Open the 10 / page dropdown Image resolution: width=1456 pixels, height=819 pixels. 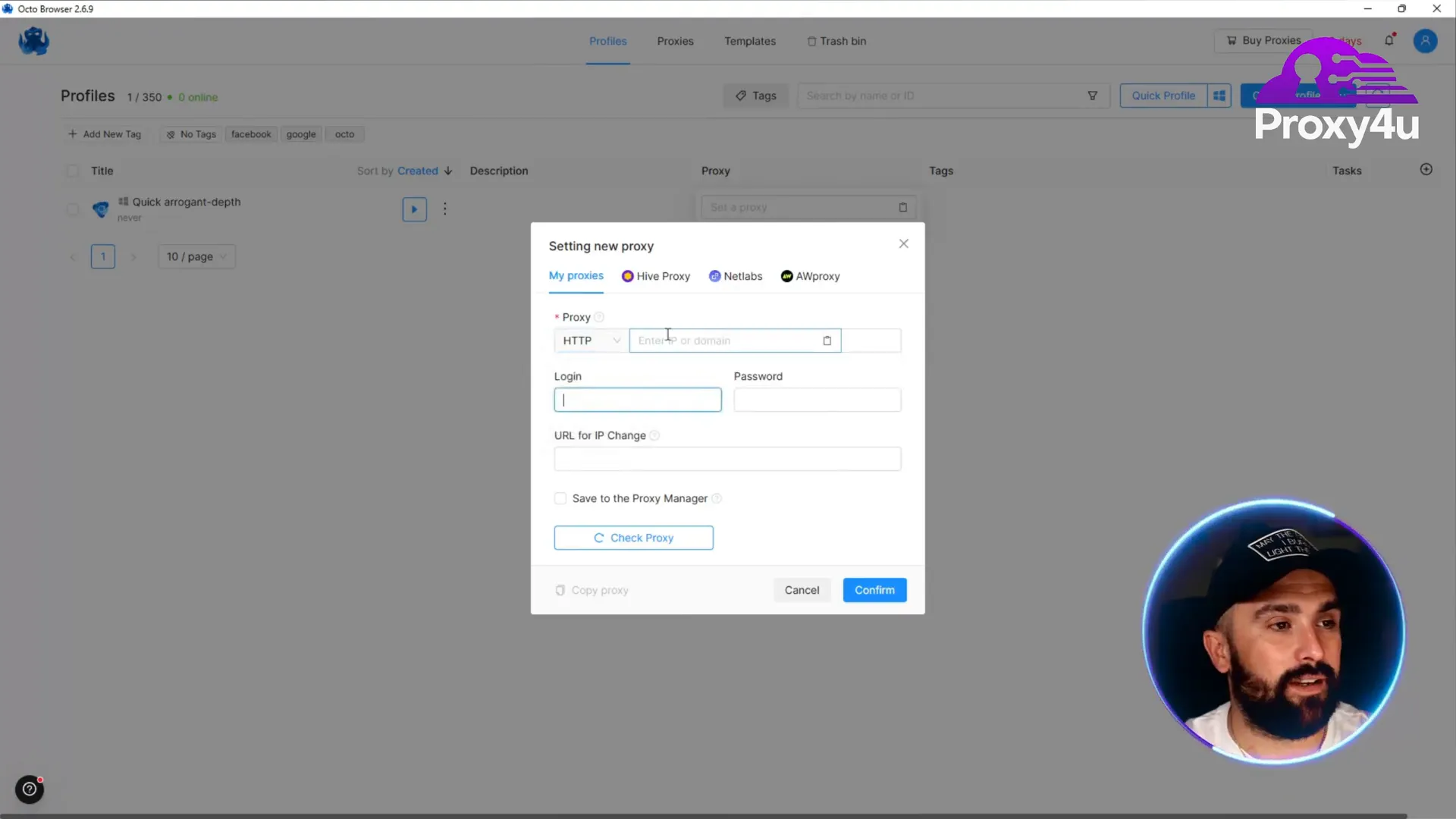point(196,256)
